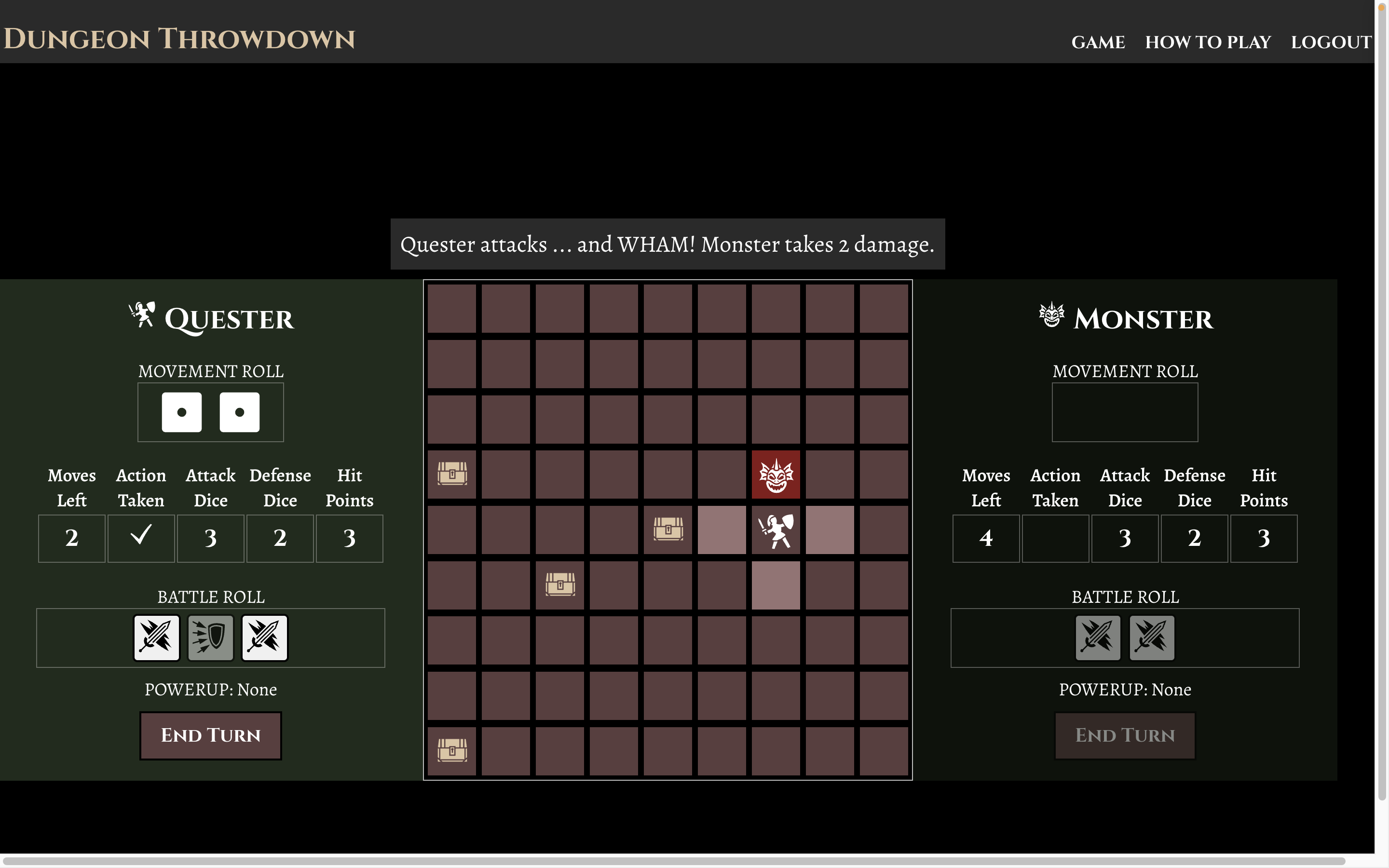
Task: Move to highlighted tile below the Quester
Action: coord(776,585)
